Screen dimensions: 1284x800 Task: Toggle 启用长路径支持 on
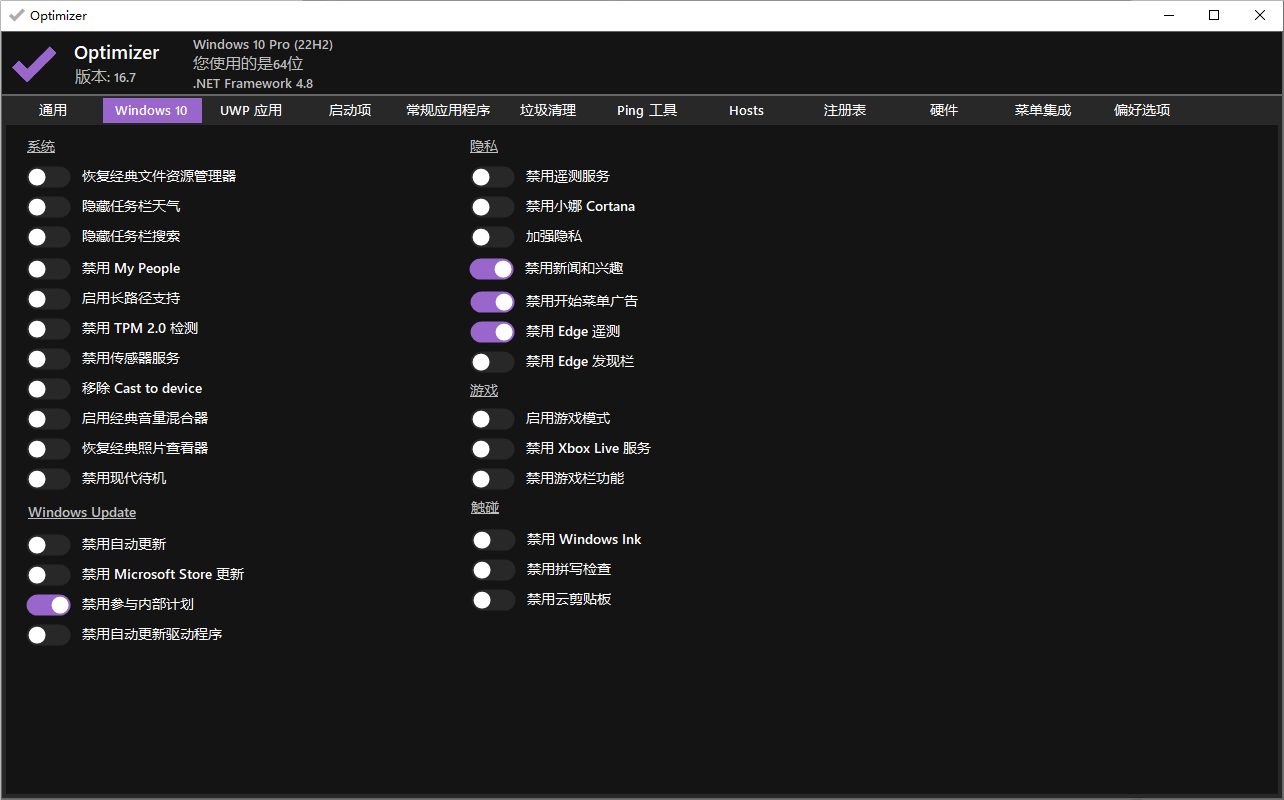(x=48, y=298)
